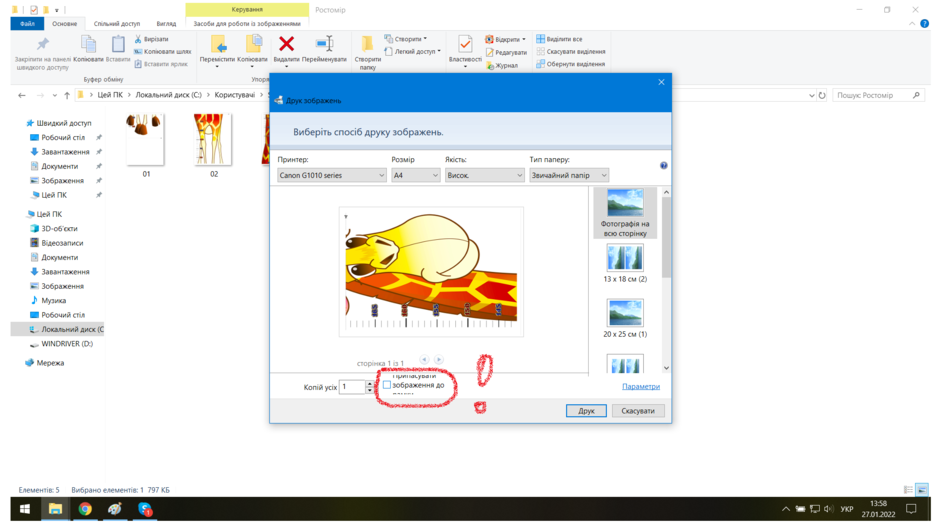
Task: Open the recent locations dropdown arrow
Action: point(55,95)
